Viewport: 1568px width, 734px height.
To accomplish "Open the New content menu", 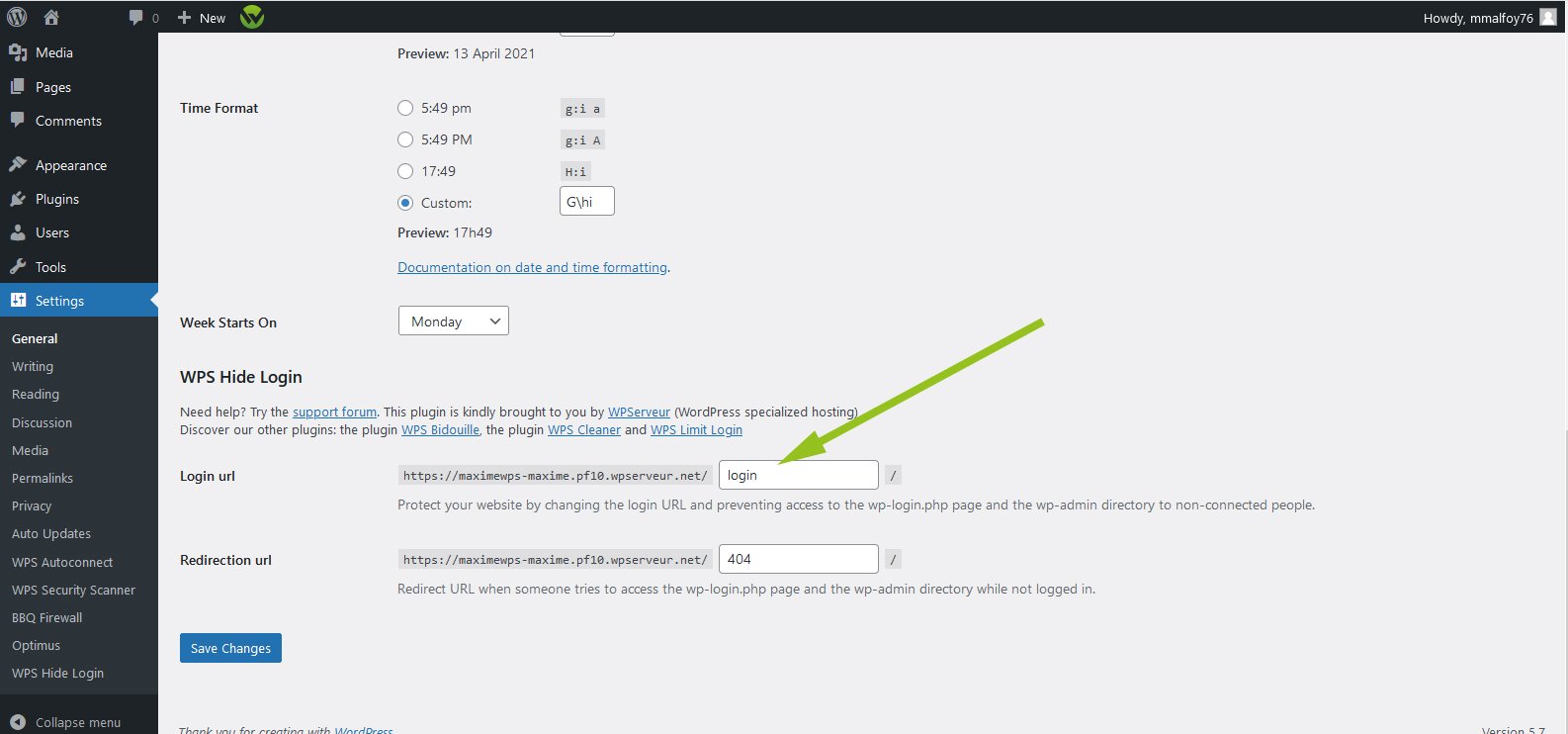I will [202, 18].
